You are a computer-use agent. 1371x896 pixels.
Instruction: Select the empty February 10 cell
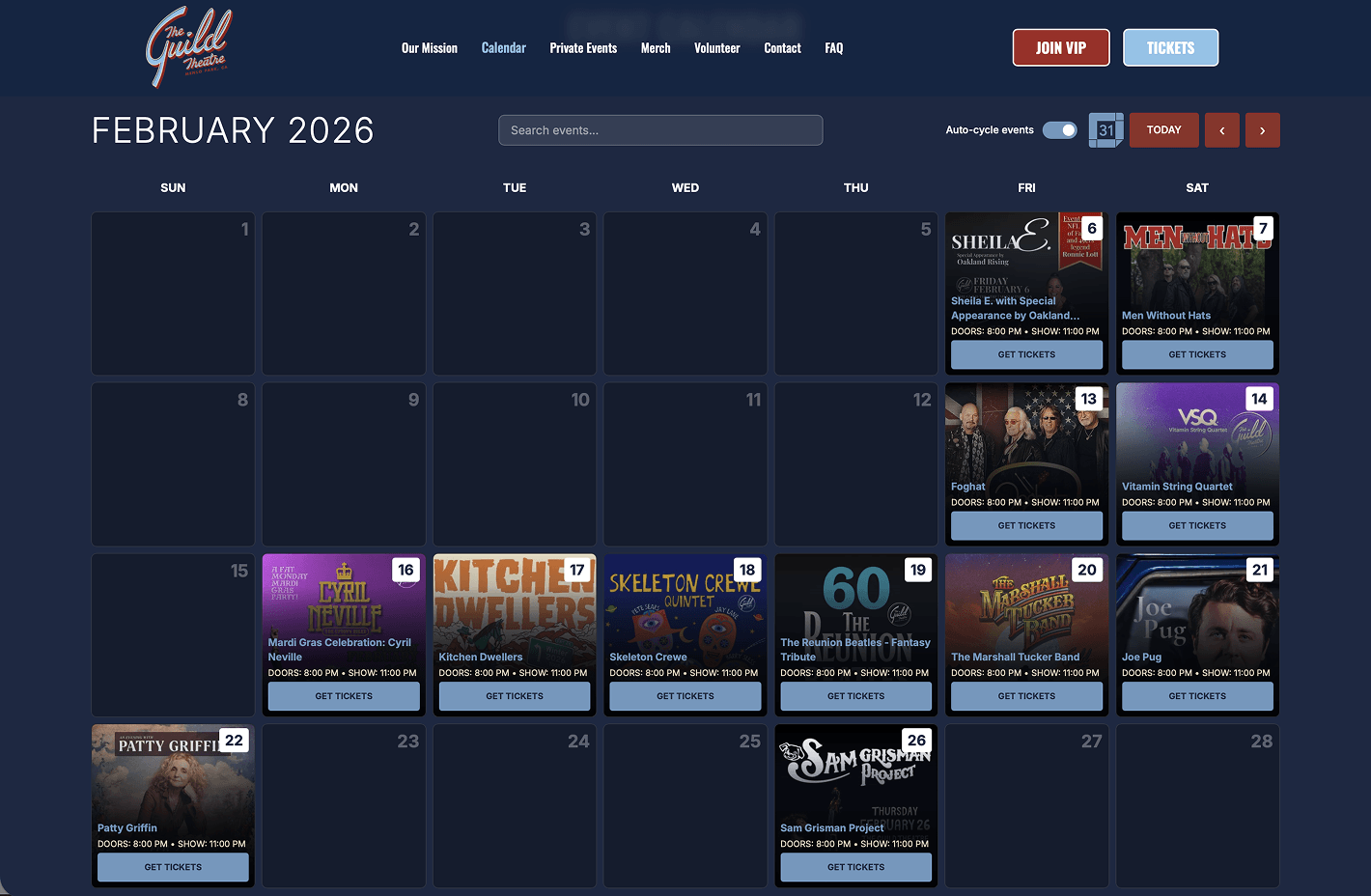coord(515,464)
